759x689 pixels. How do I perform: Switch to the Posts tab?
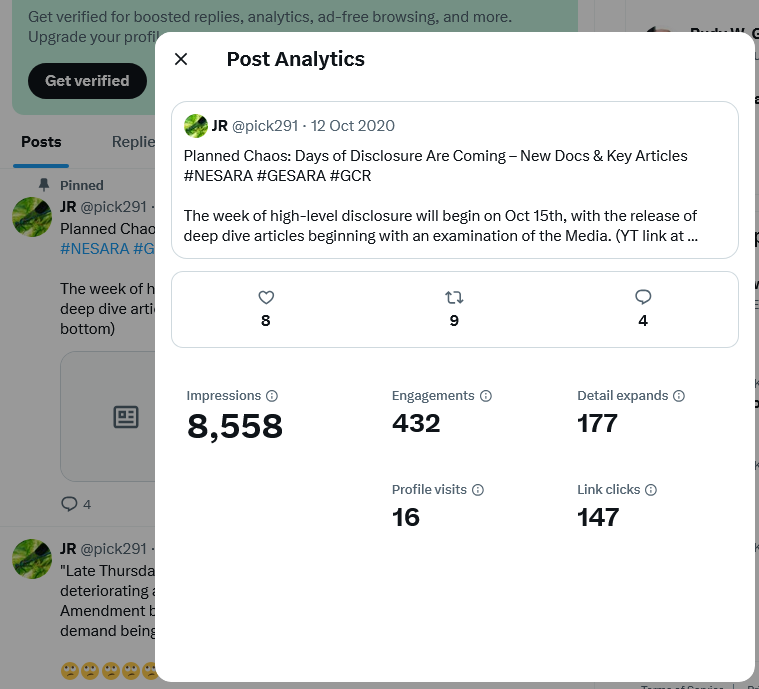(x=41, y=142)
